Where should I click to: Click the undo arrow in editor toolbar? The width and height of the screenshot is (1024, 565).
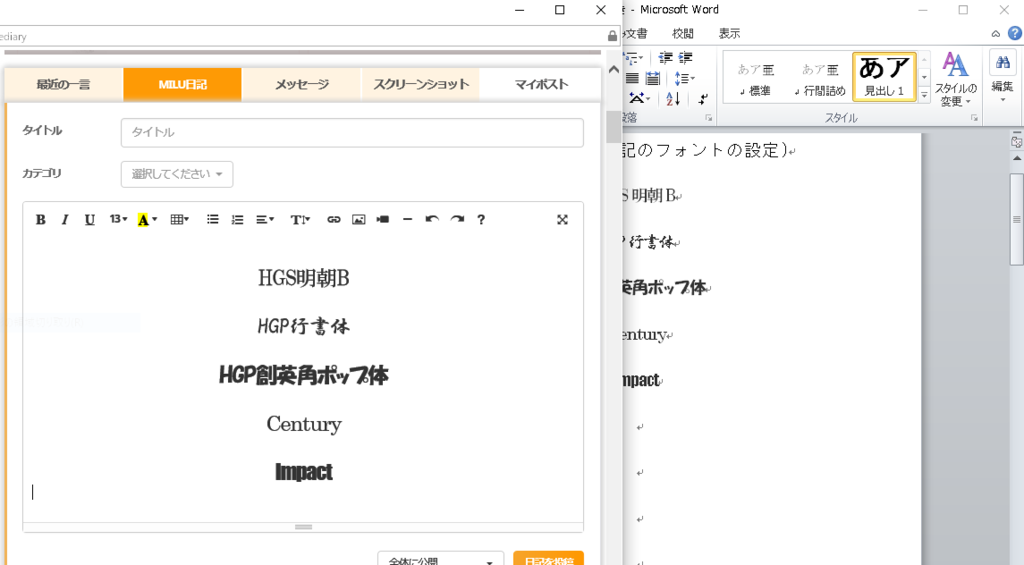pyautogui.click(x=432, y=220)
